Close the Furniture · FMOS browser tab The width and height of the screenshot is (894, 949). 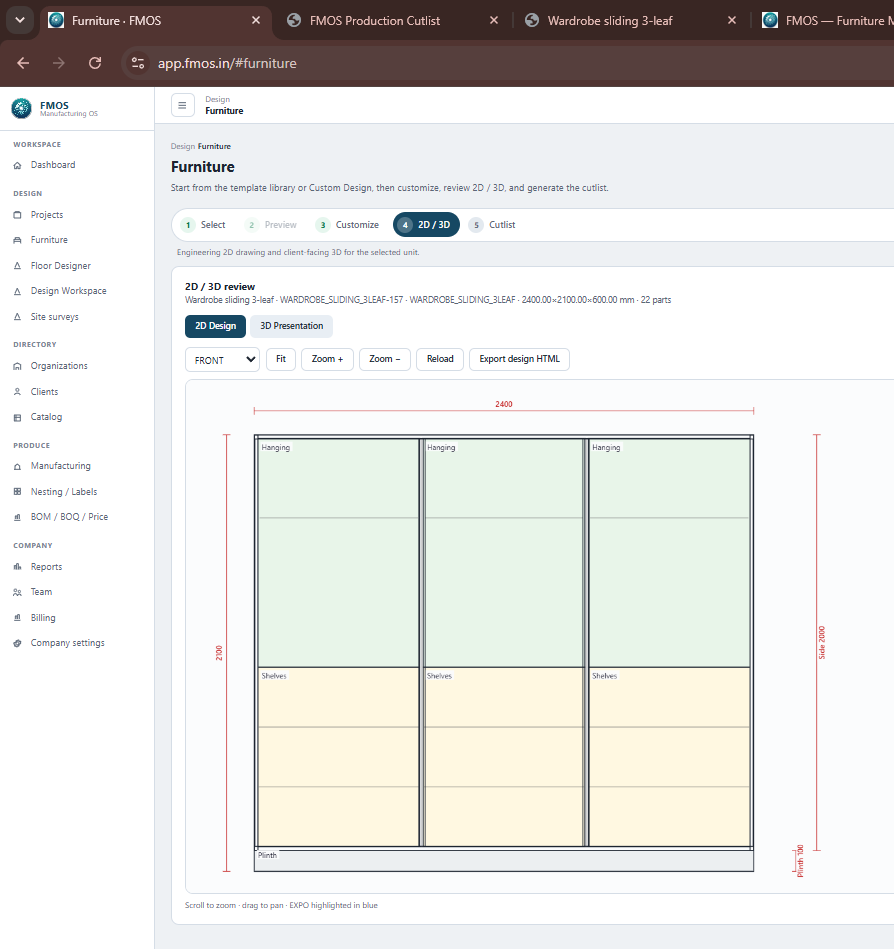click(x=256, y=21)
